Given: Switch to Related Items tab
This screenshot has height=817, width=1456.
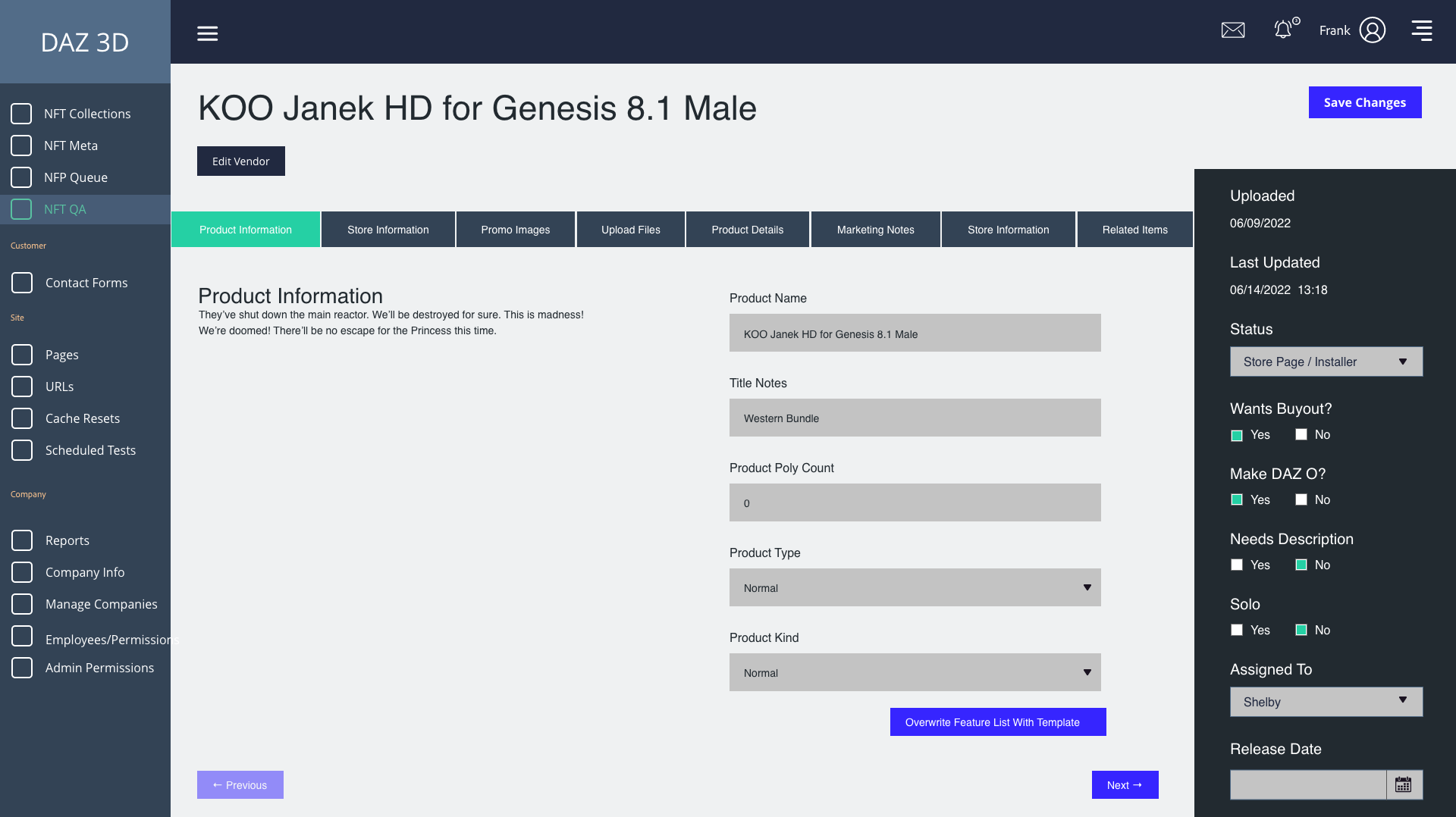Looking at the screenshot, I should point(1135,230).
